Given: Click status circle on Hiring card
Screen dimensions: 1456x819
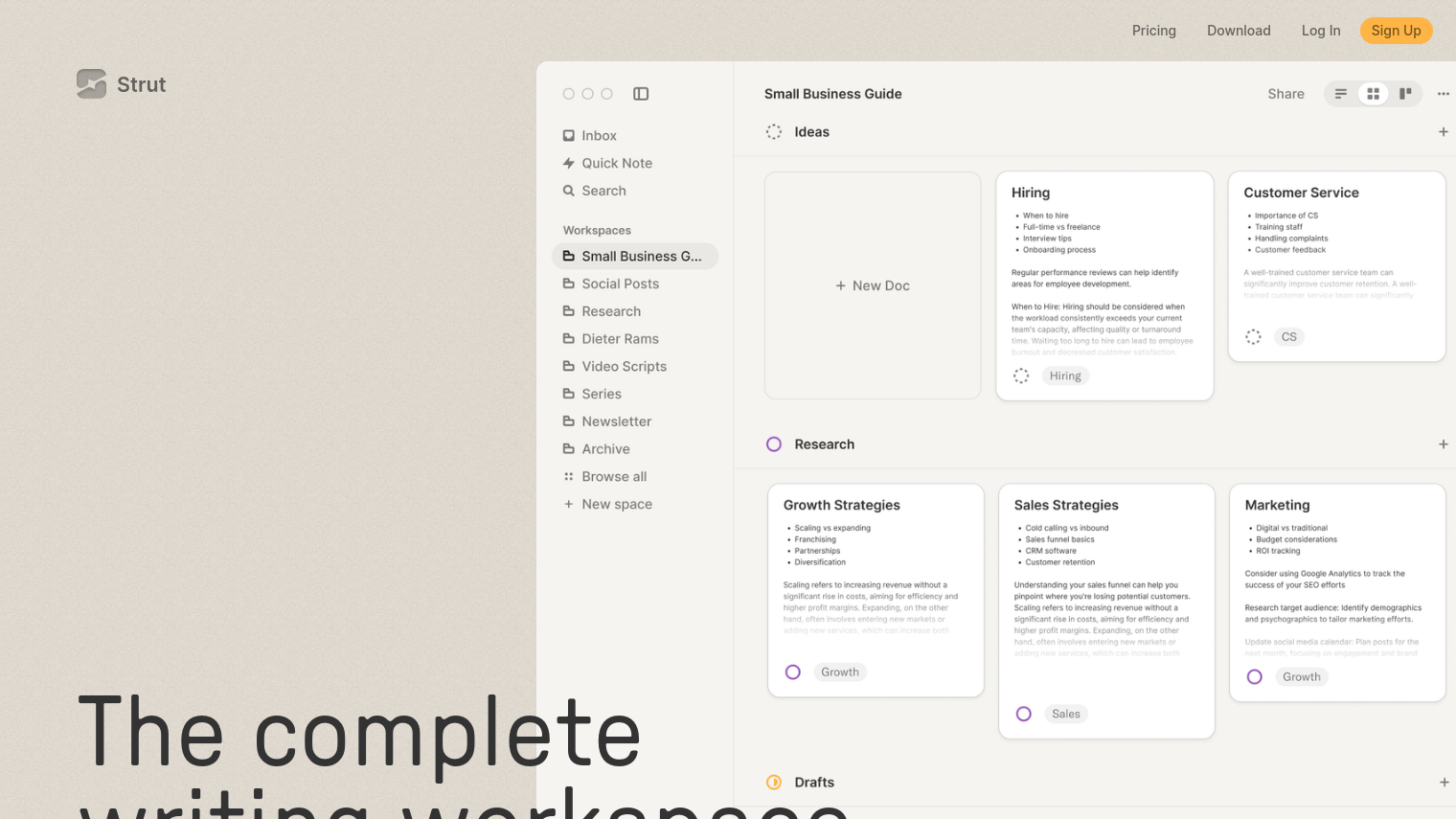Looking at the screenshot, I should tap(1021, 376).
